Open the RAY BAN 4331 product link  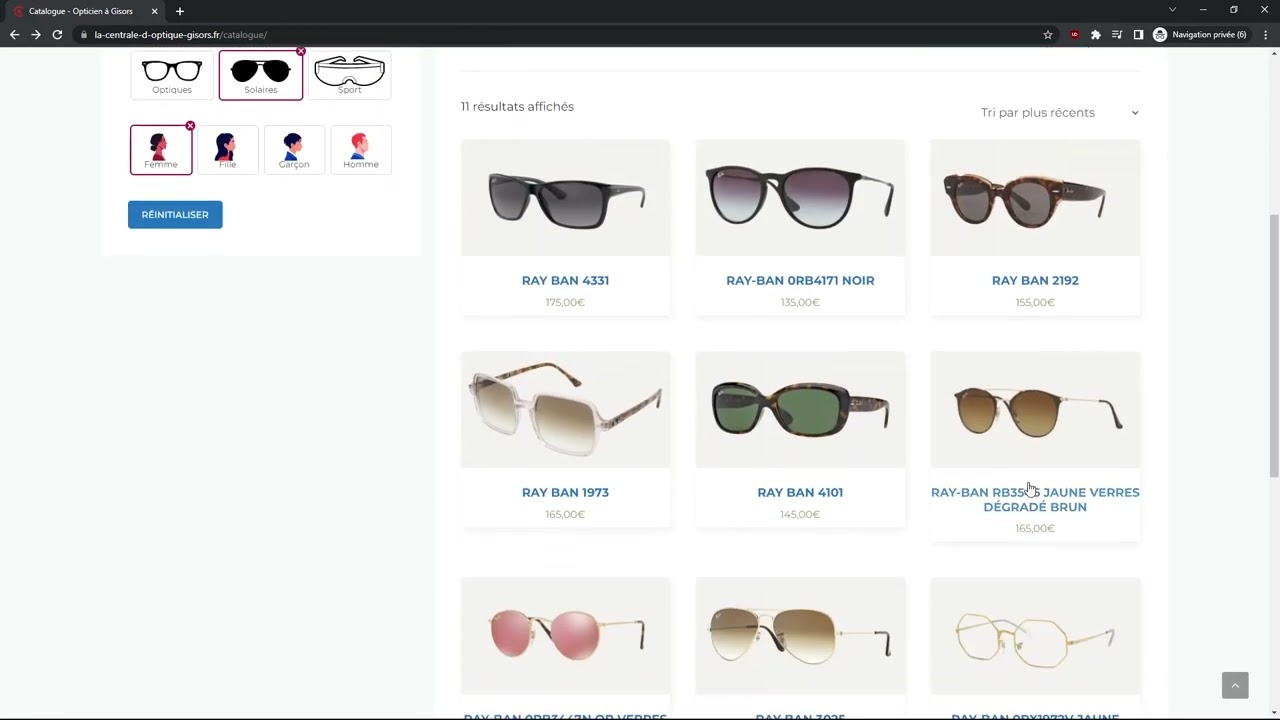tap(565, 281)
